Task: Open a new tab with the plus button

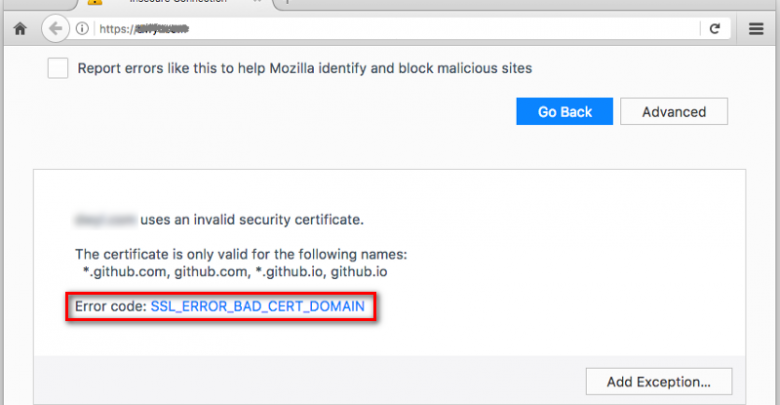Action: [x=287, y=3]
